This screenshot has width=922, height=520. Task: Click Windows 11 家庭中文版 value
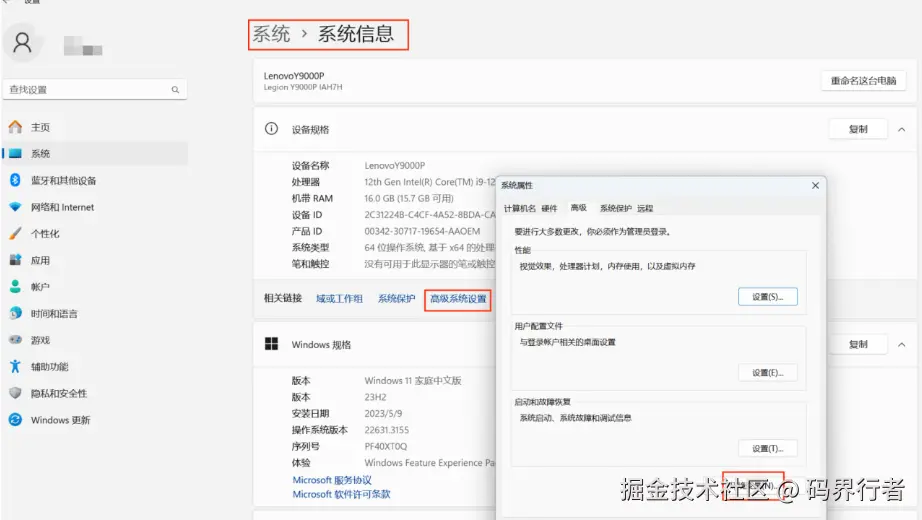(413, 381)
